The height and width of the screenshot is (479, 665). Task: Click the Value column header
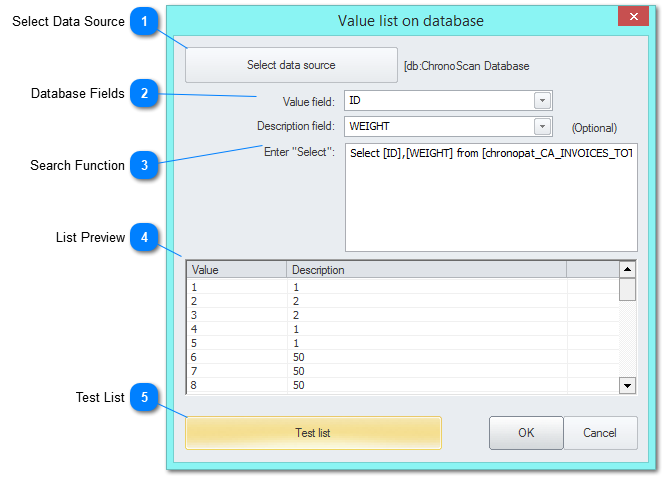237,270
